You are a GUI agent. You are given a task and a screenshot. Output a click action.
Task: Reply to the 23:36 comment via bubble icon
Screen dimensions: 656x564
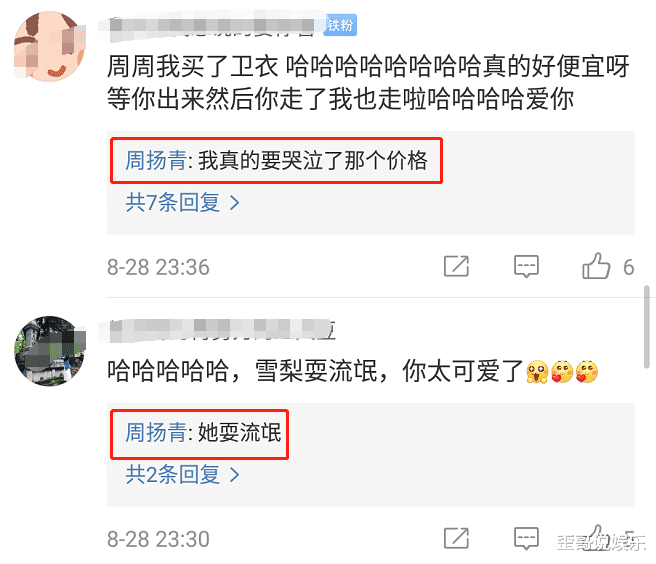point(526,266)
